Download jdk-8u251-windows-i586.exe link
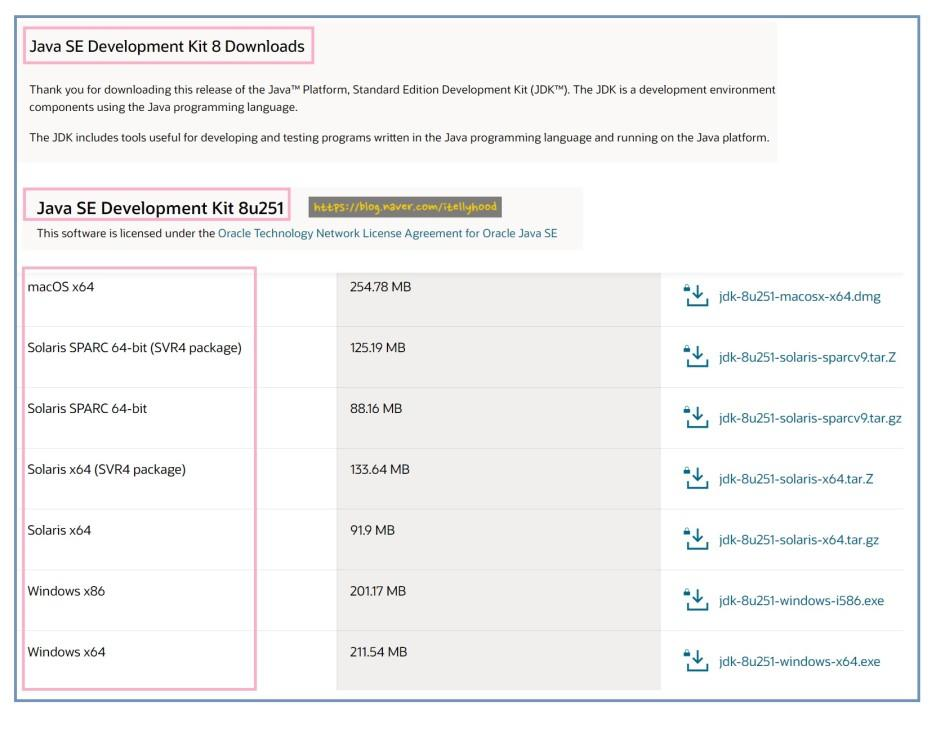The image size is (936, 737). [801, 601]
